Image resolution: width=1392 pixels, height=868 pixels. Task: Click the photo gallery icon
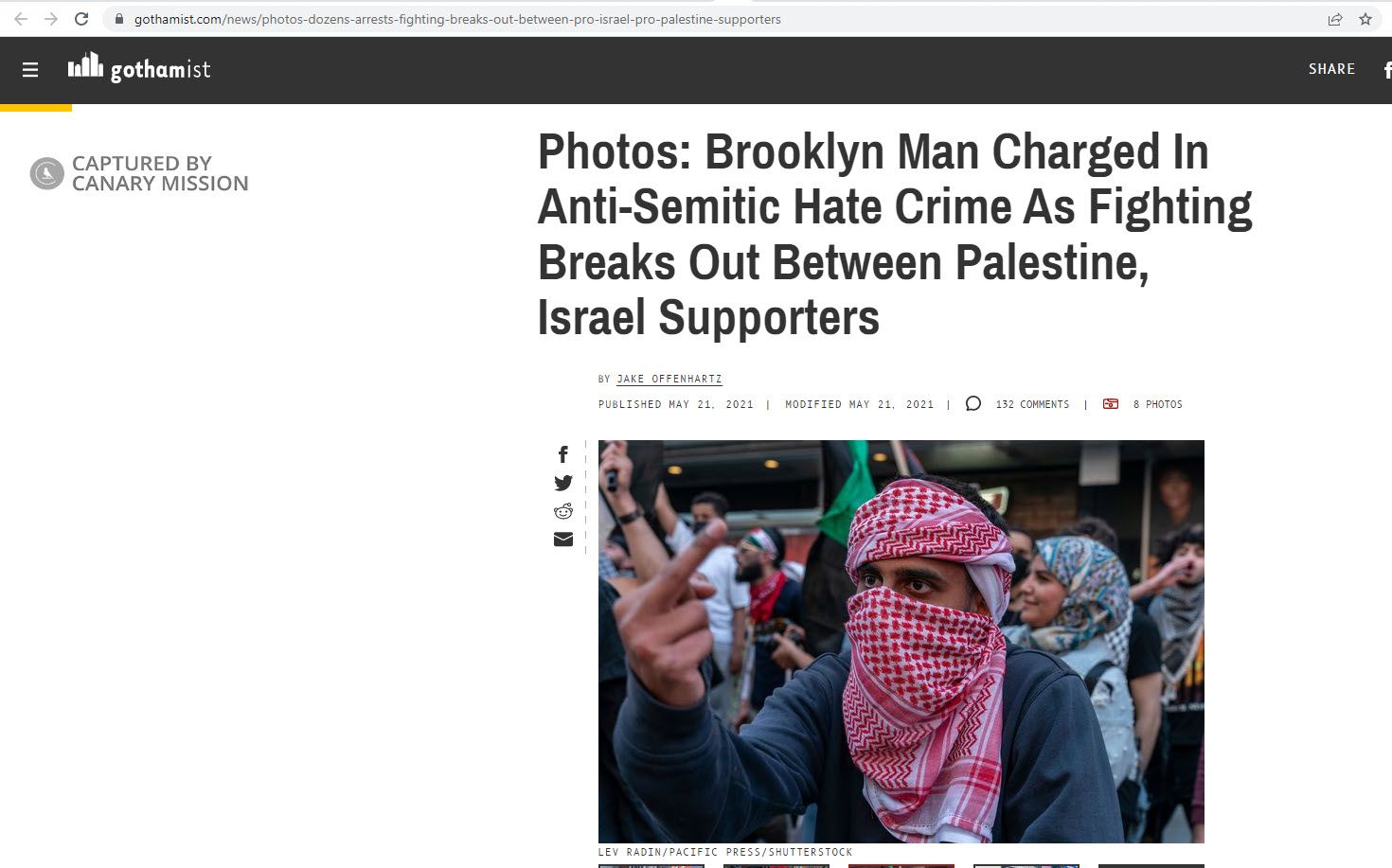(1111, 404)
